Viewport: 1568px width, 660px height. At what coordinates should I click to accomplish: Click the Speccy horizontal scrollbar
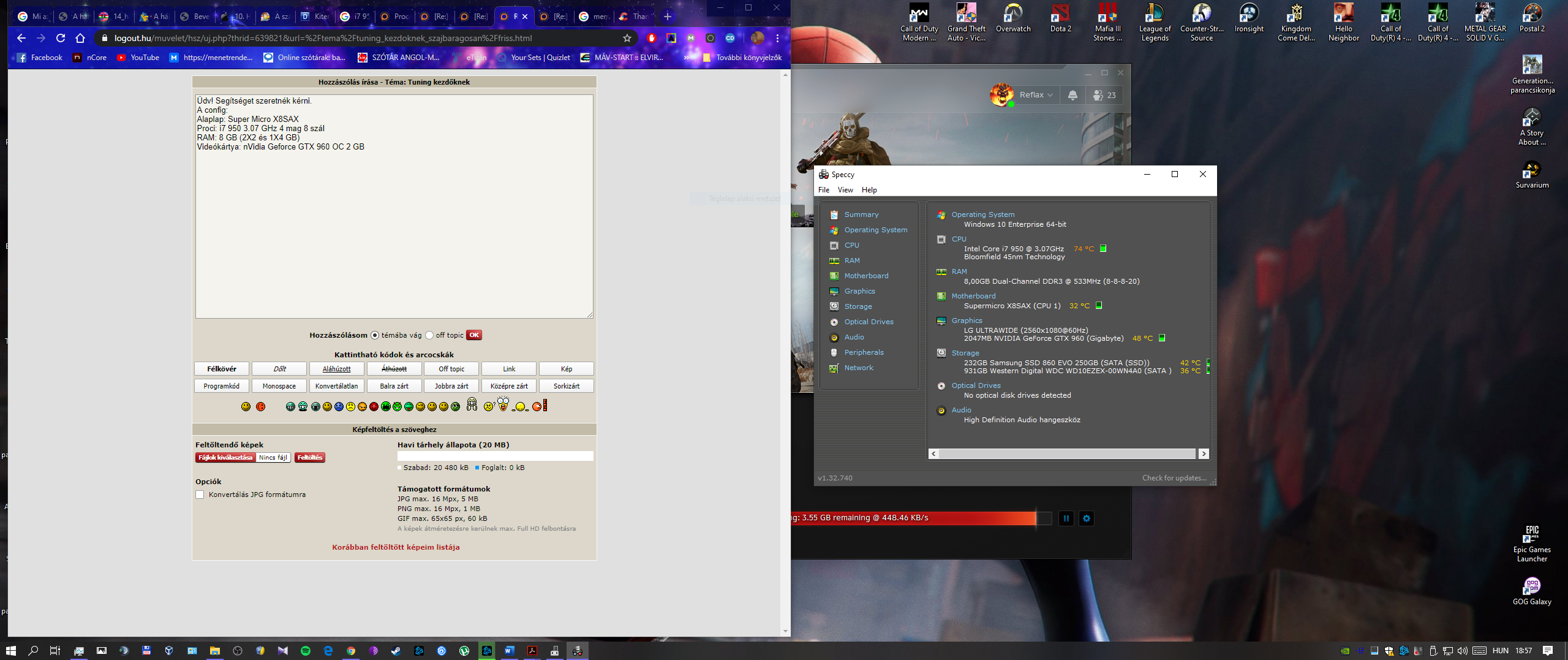coord(1066,454)
